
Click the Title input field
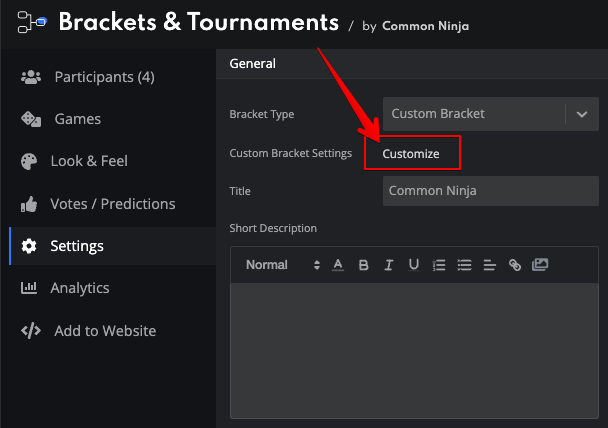tap(491, 191)
